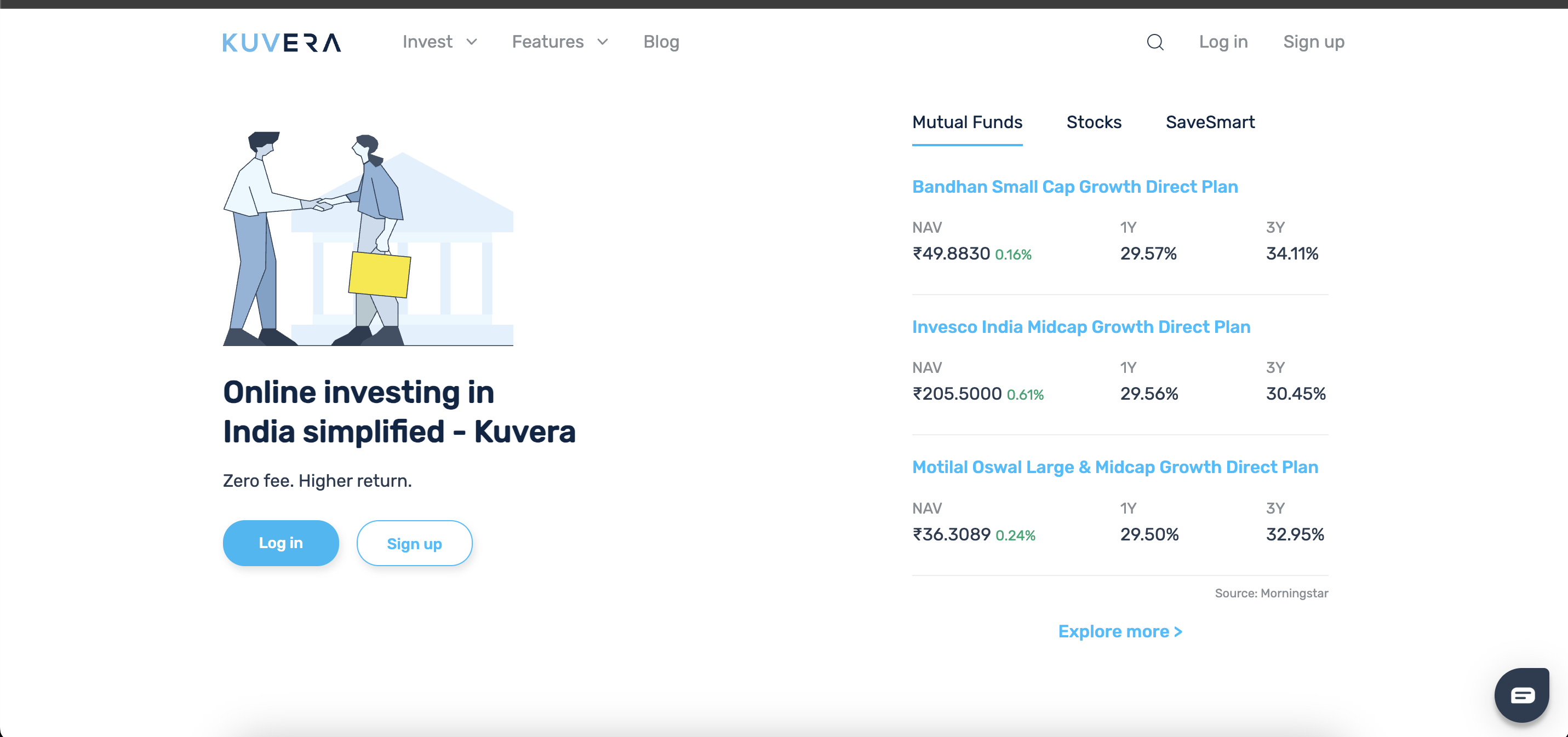1568x737 pixels.
Task: Select the Mutual Funds tab
Action: pyautogui.click(x=966, y=122)
